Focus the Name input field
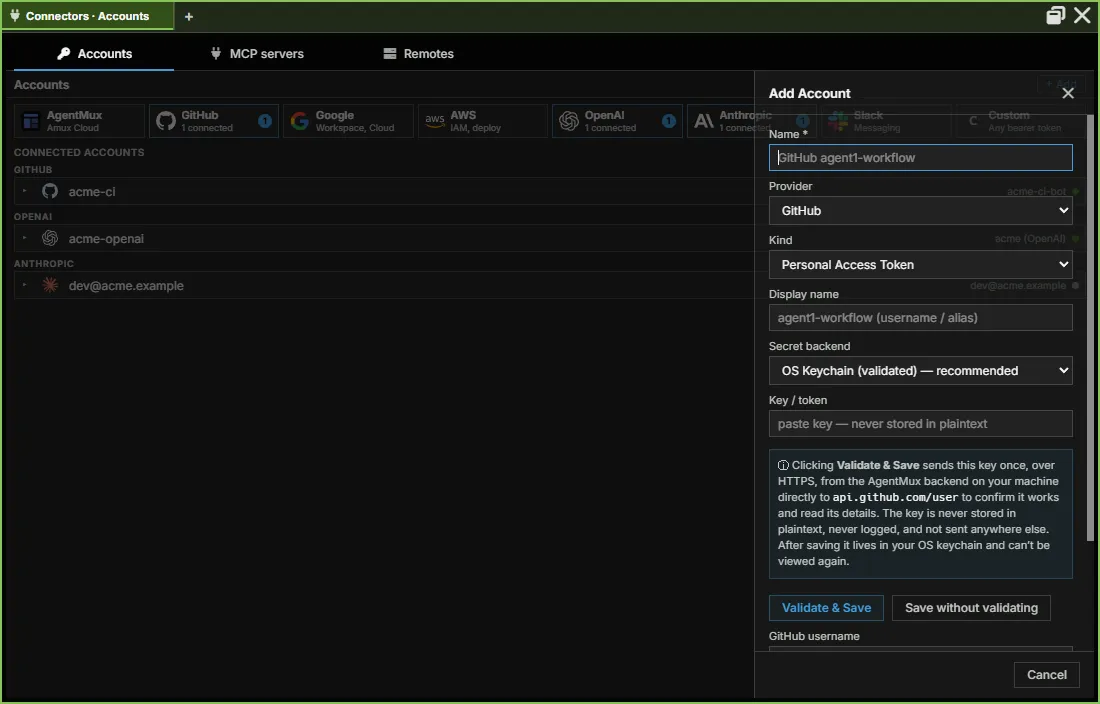Image resolution: width=1100 pixels, height=704 pixels. (x=920, y=158)
